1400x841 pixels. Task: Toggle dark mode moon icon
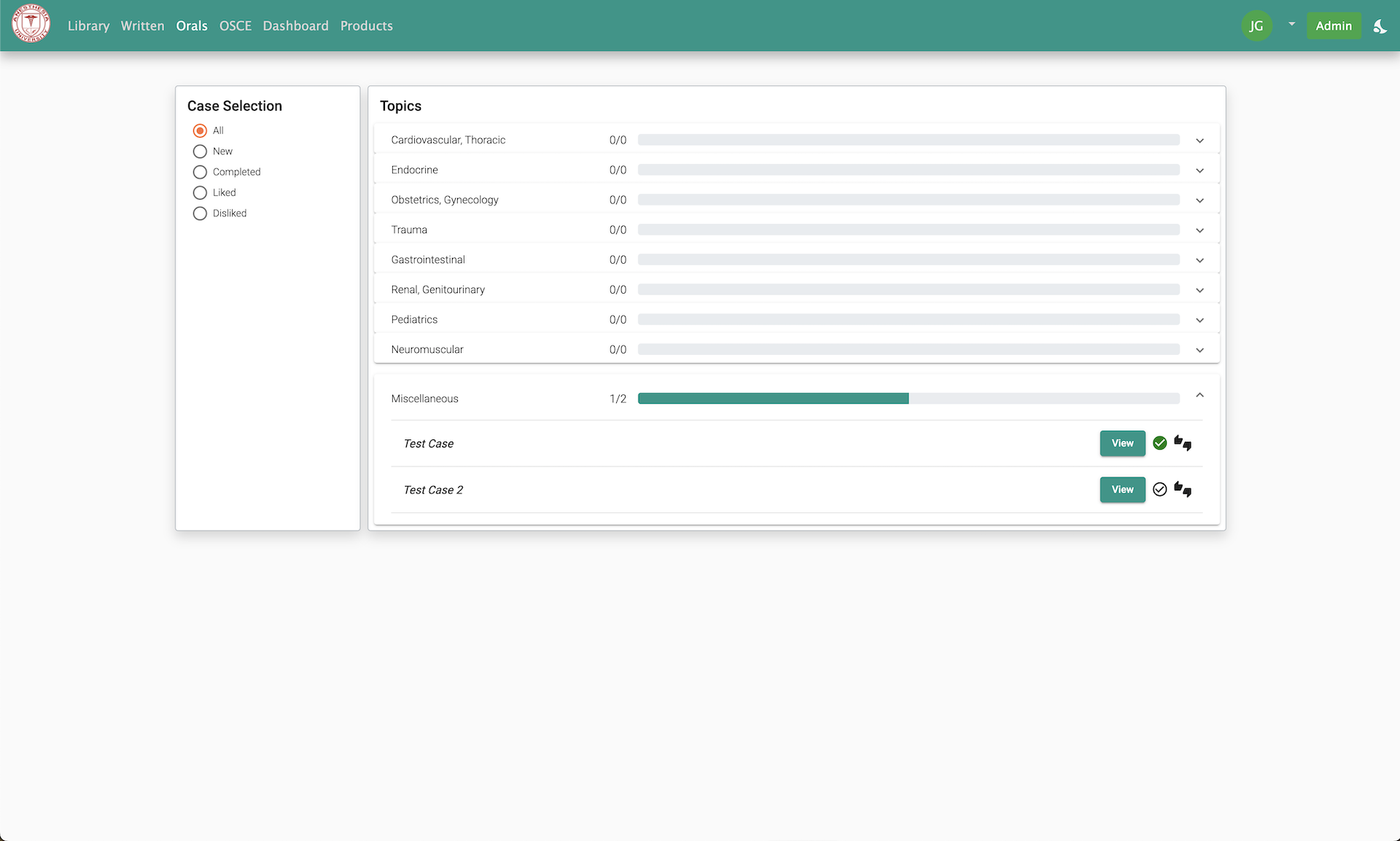1380,26
